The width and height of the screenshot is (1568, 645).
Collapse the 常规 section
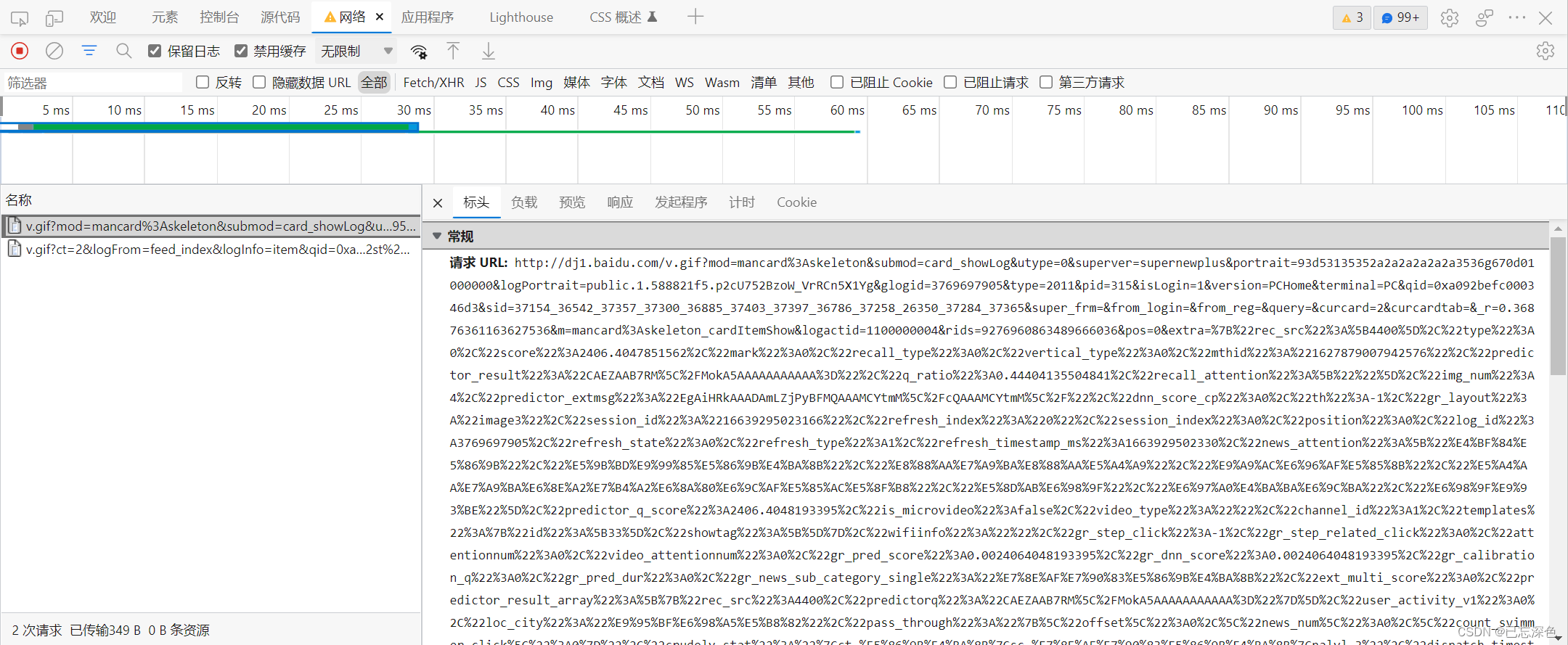(x=437, y=237)
